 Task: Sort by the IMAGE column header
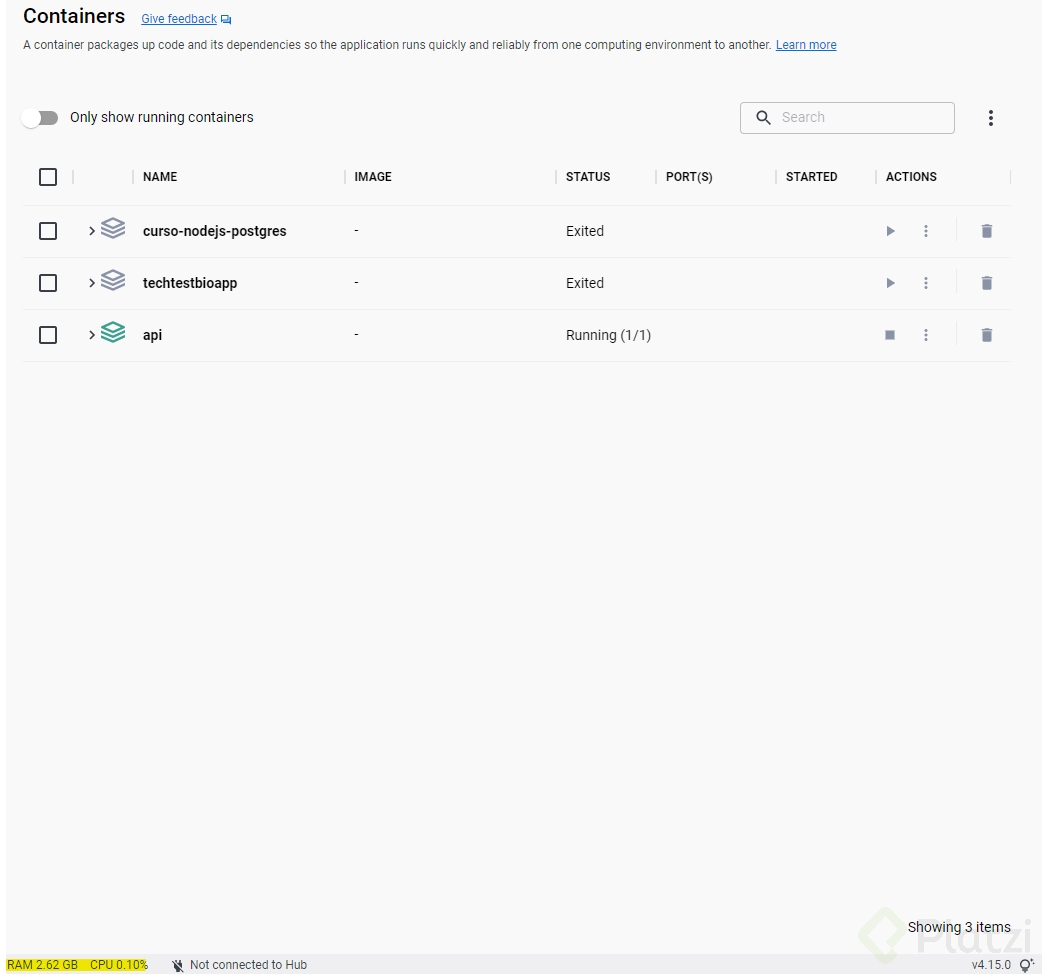click(x=373, y=177)
